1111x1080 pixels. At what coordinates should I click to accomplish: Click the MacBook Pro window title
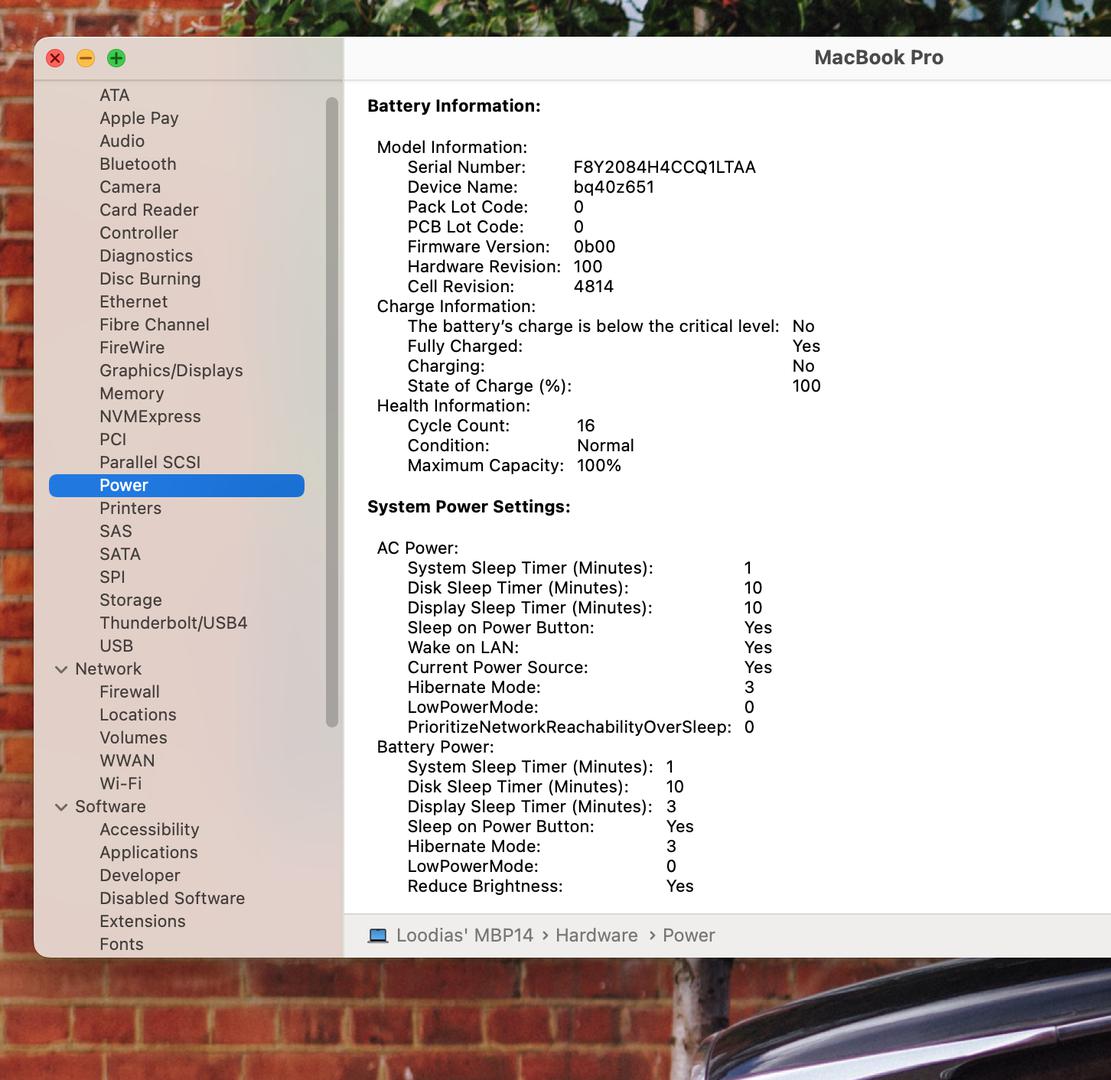click(x=879, y=57)
